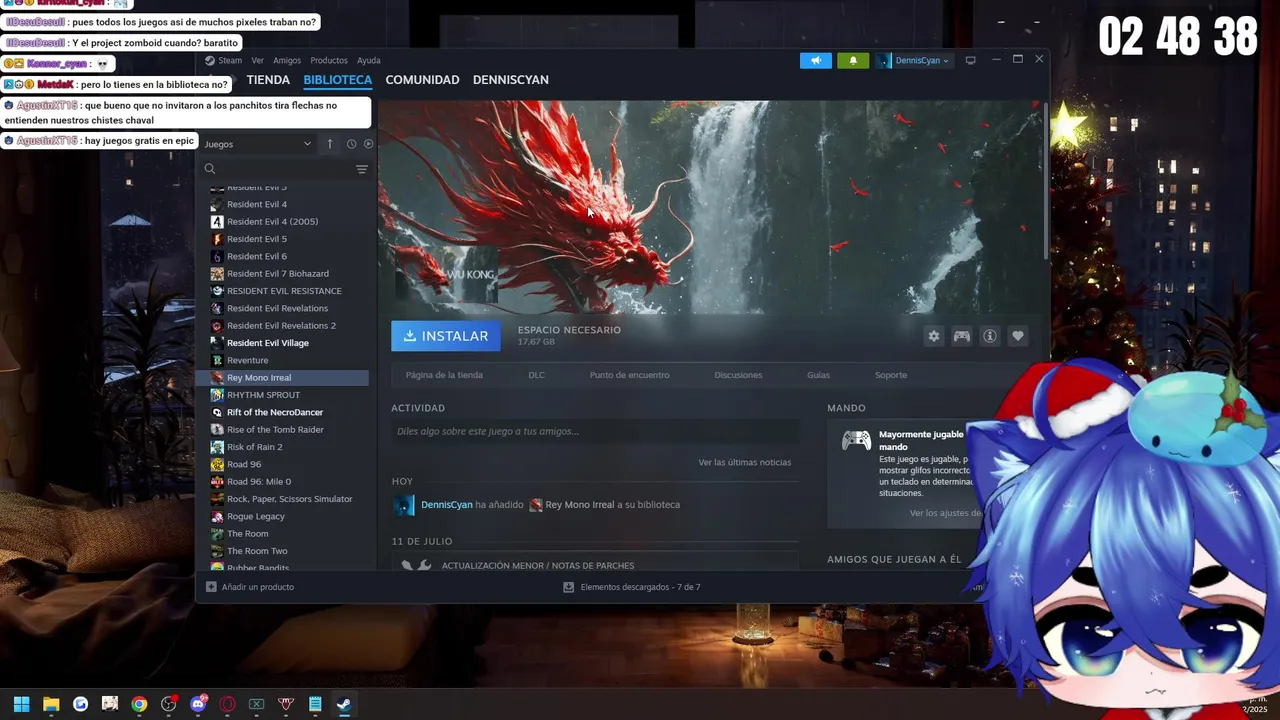Select the BIBLIOTECA tab

[338, 80]
